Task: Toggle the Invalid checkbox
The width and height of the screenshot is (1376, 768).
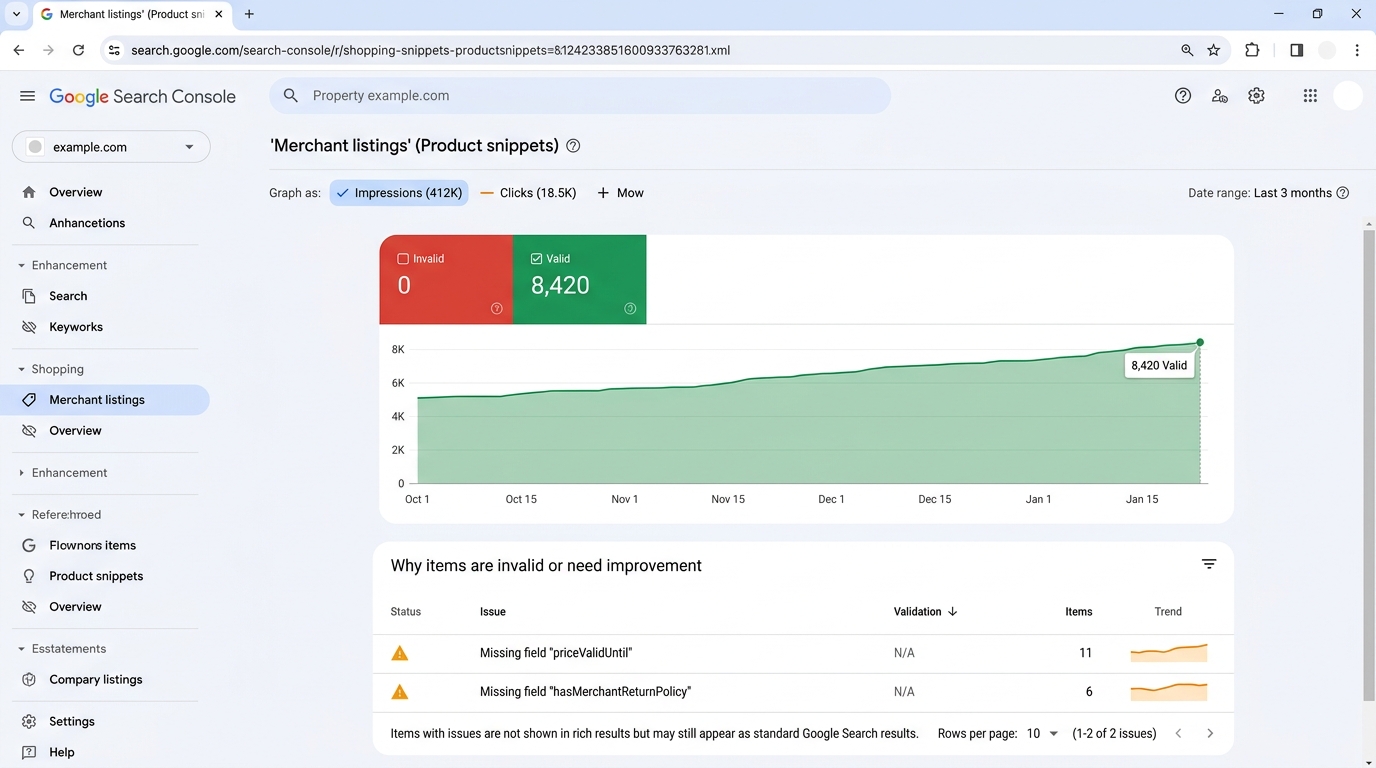Action: (x=404, y=259)
